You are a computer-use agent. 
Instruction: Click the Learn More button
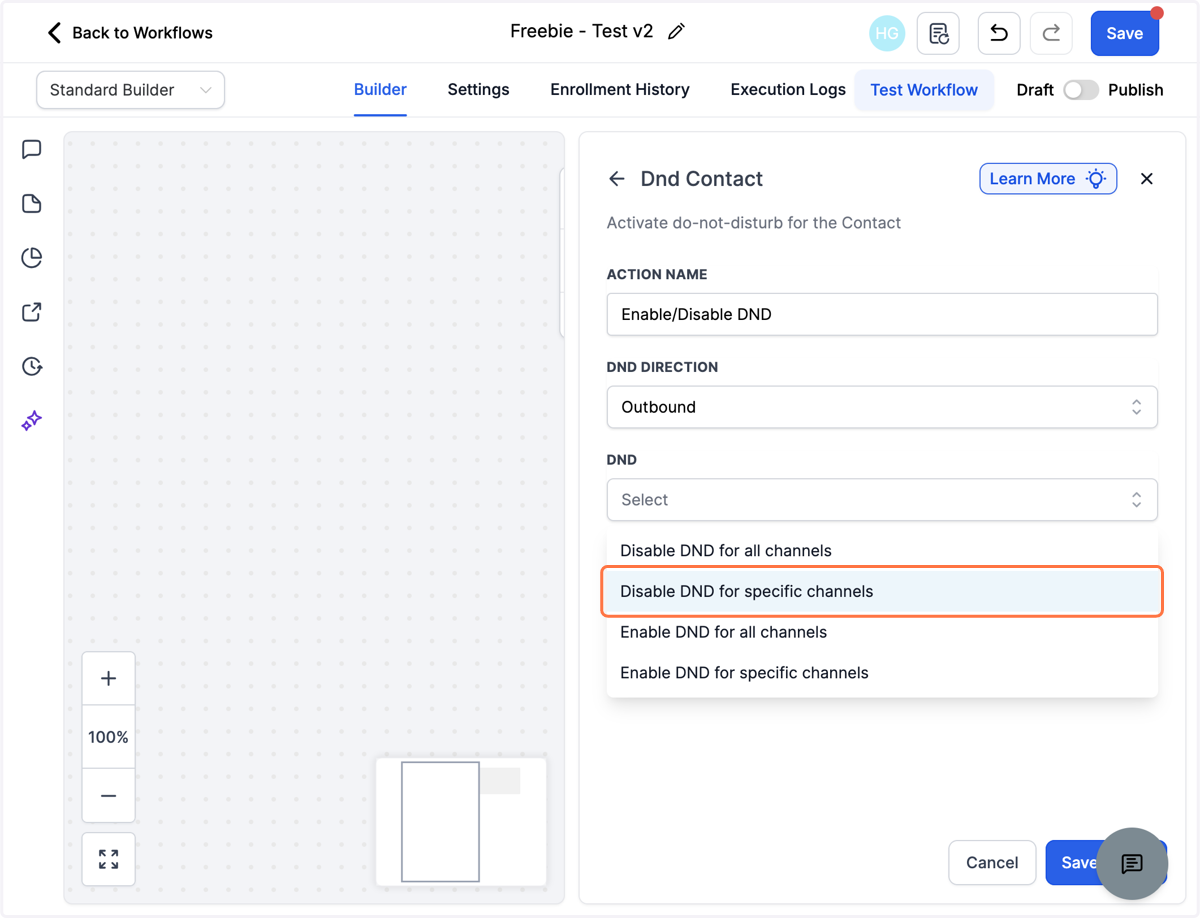coord(1048,179)
